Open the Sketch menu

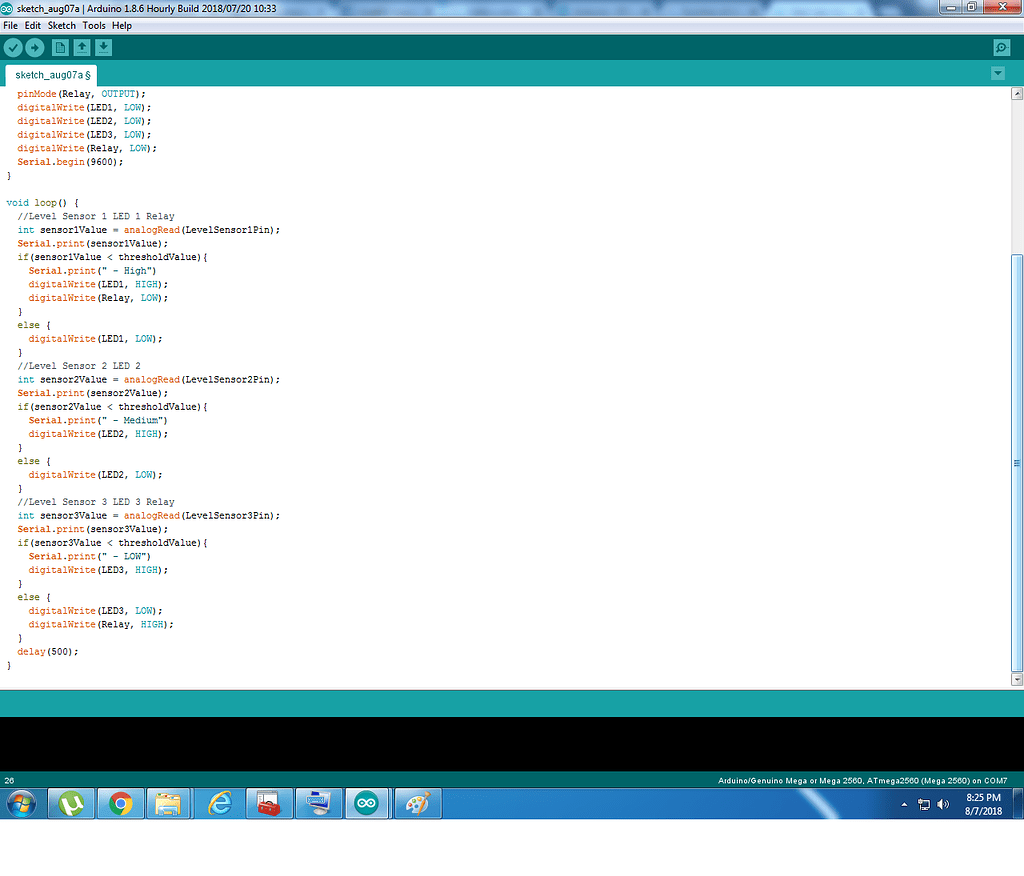pyautogui.click(x=61, y=25)
